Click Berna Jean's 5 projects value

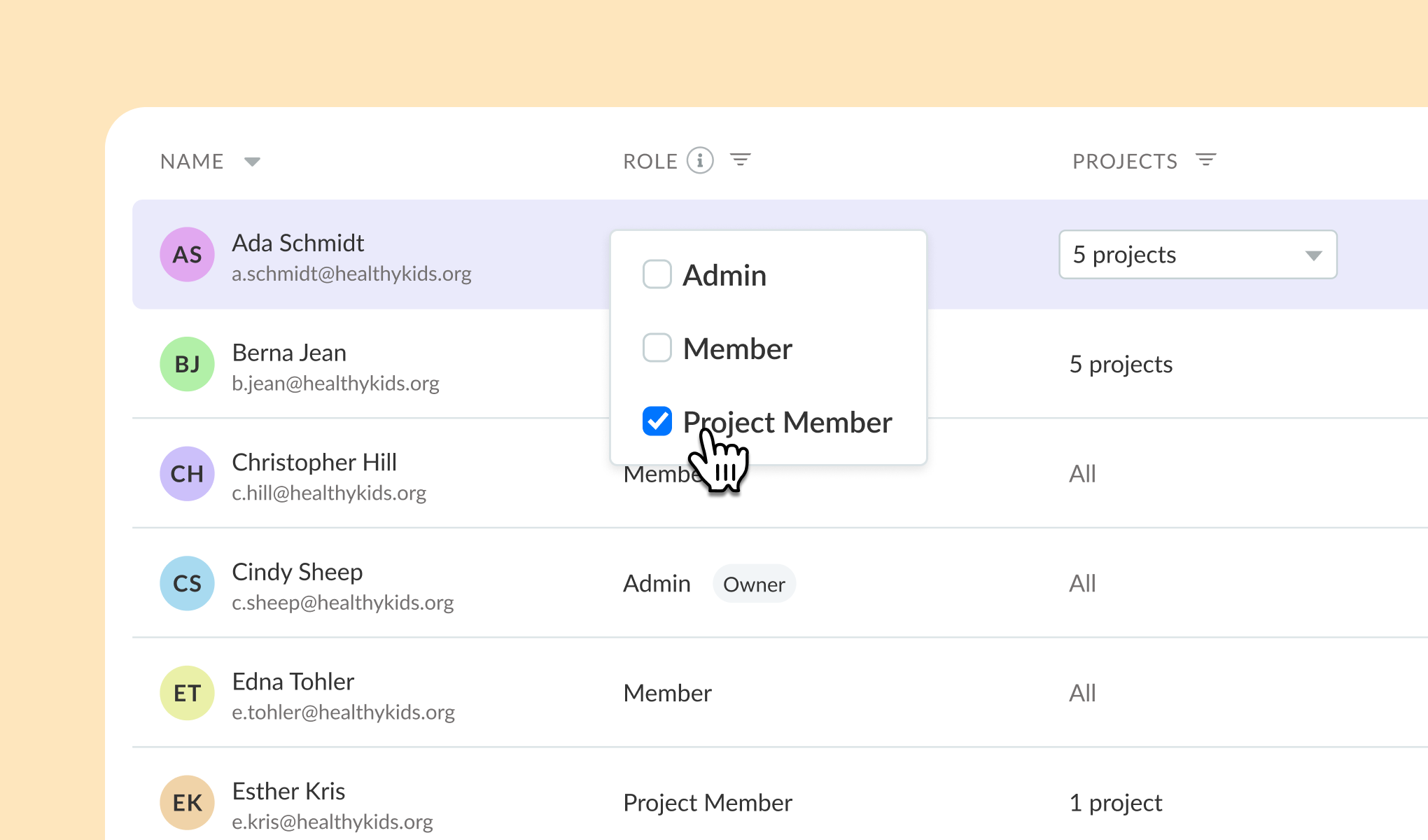point(1120,364)
